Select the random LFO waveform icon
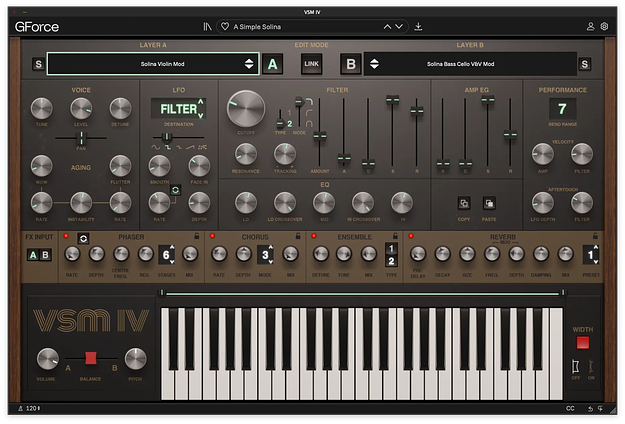Viewport: 625px width, 424px height. [x=202, y=147]
